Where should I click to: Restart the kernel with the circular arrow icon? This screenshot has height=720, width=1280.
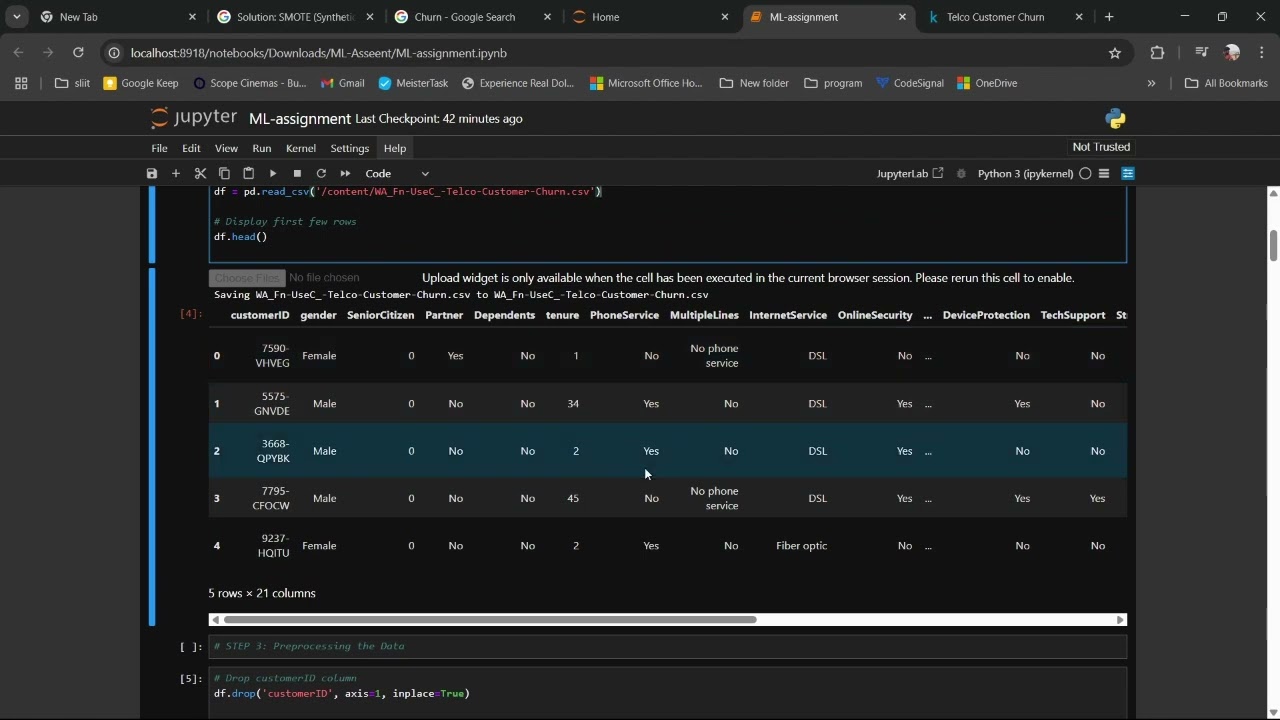tap(321, 174)
